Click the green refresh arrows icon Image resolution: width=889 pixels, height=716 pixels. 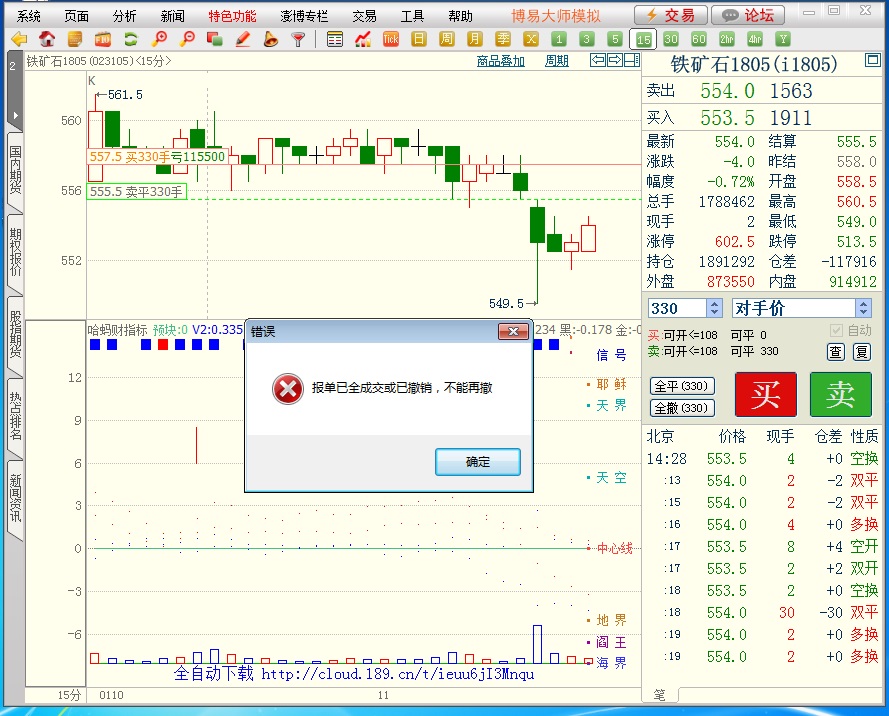[x=130, y=39]
